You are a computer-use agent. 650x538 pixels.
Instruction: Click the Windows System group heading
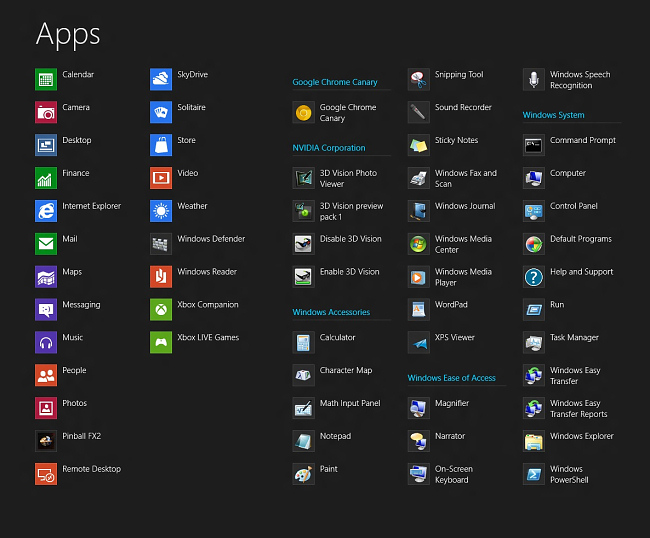553,115
